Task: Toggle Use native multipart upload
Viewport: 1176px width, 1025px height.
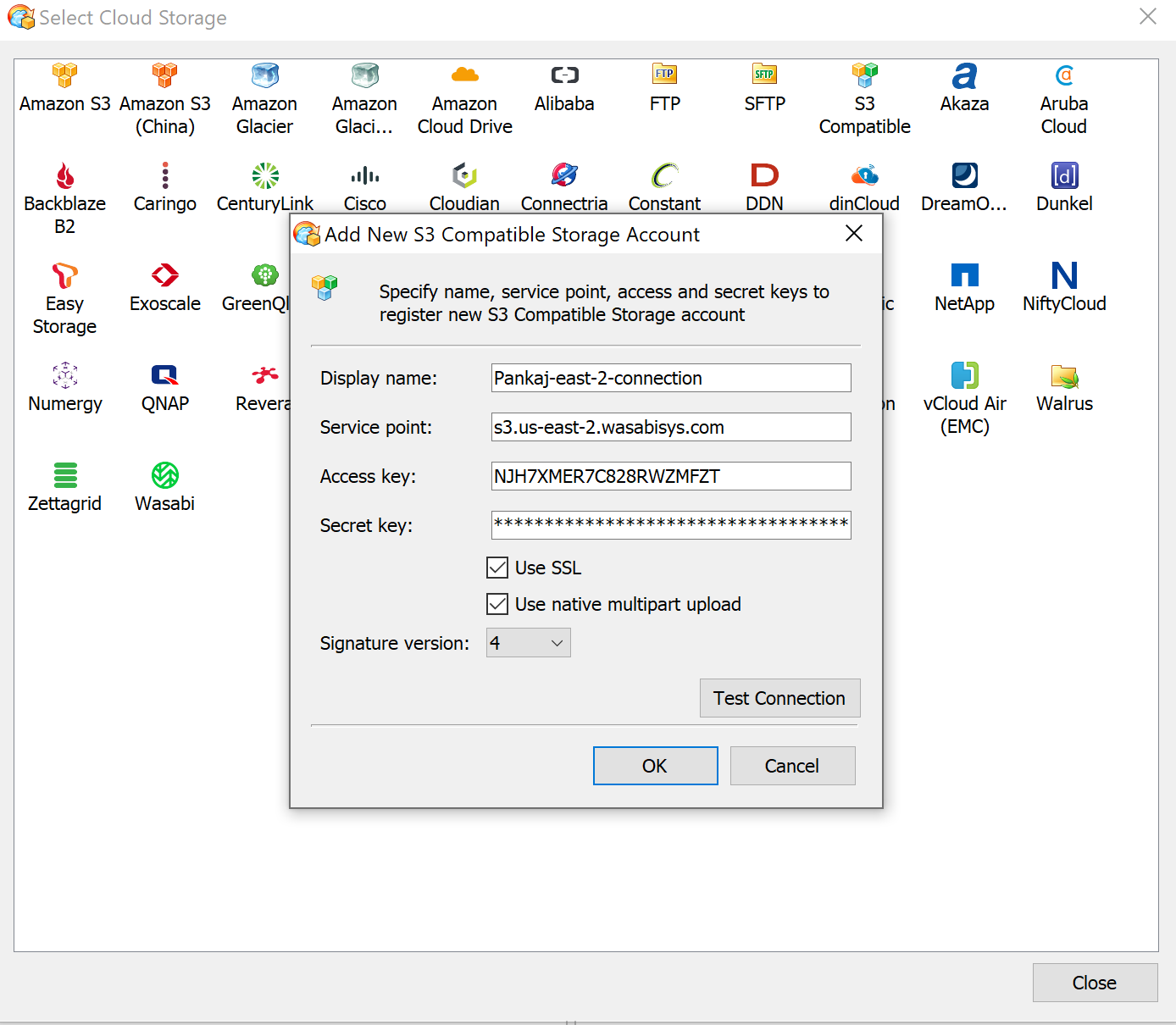Action: tap(497, 604)
